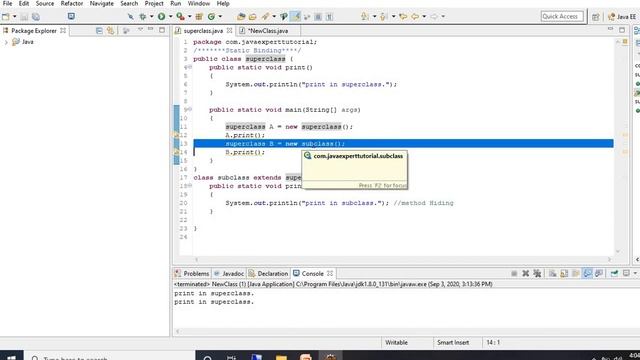The image size is (640, 360).
Task: Open the Declaration tab
Action: pyautogui.click(x=268, y=273)
